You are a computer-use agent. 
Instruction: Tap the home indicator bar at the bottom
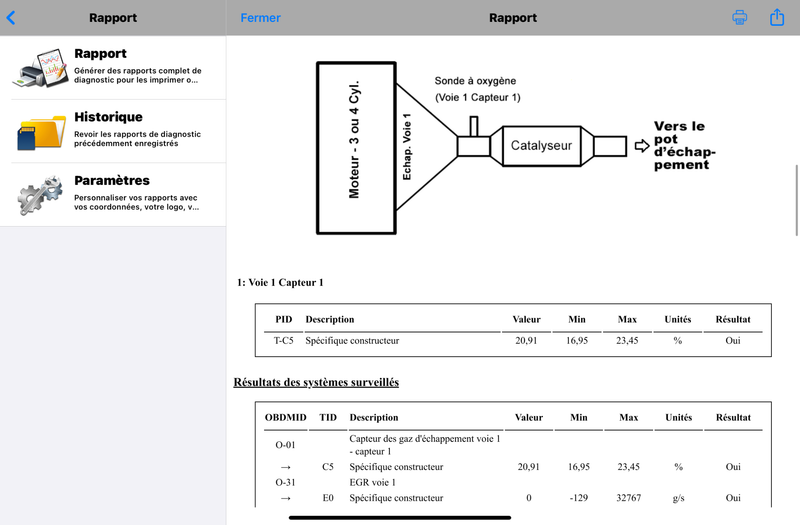(x=400, y=518)
